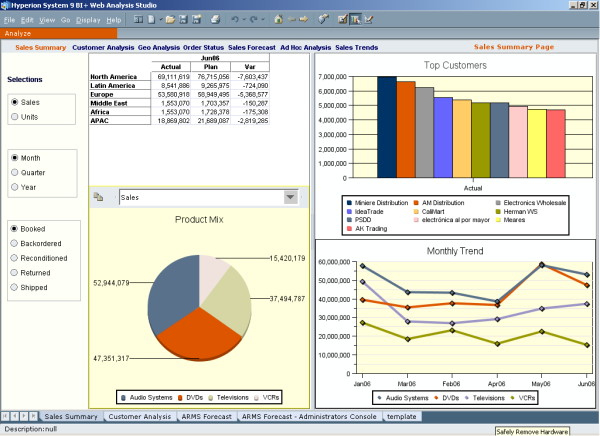The image size is (600, 436).
Task: Open the New Document dropdown arrow
Action: pyautogui.click(x=161, y=20)
